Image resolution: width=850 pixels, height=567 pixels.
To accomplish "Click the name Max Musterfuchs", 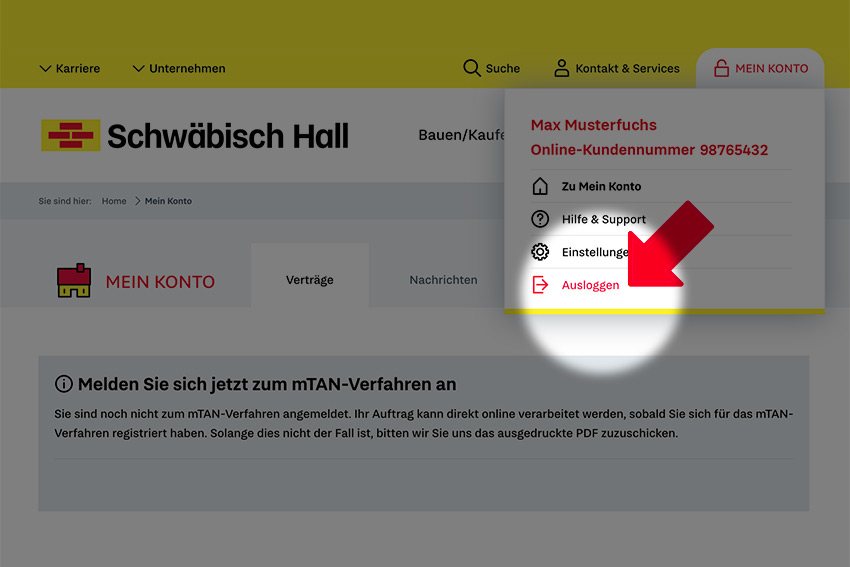I will click(594, 125).
